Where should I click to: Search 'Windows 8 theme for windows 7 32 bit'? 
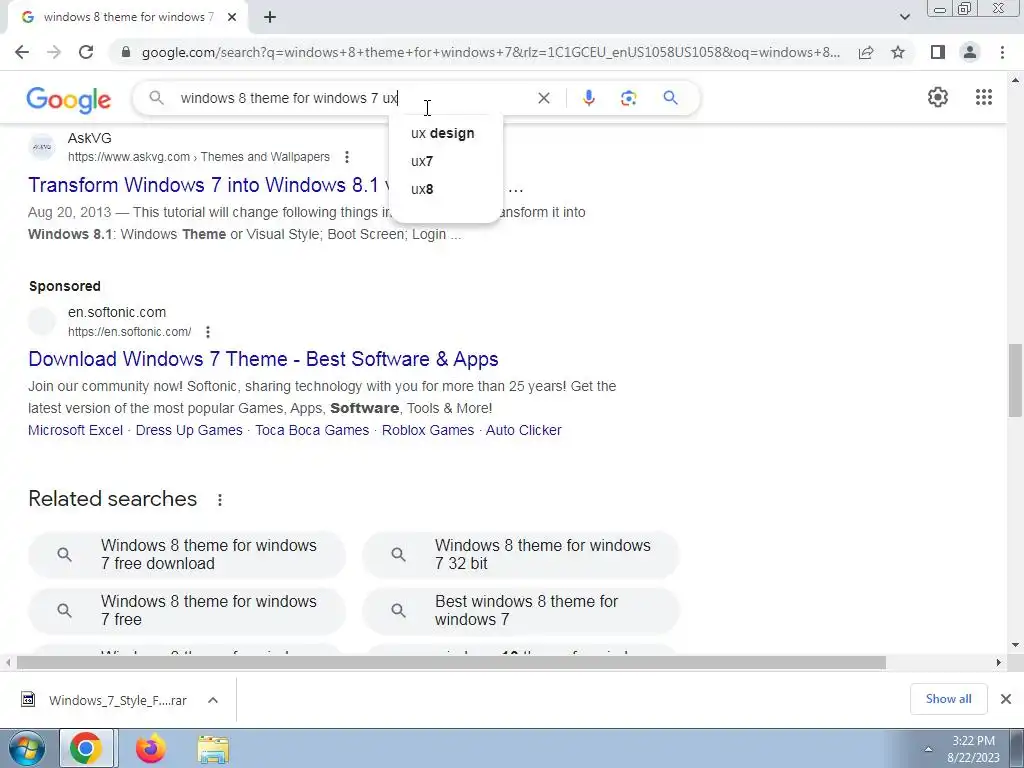(520, 554)
